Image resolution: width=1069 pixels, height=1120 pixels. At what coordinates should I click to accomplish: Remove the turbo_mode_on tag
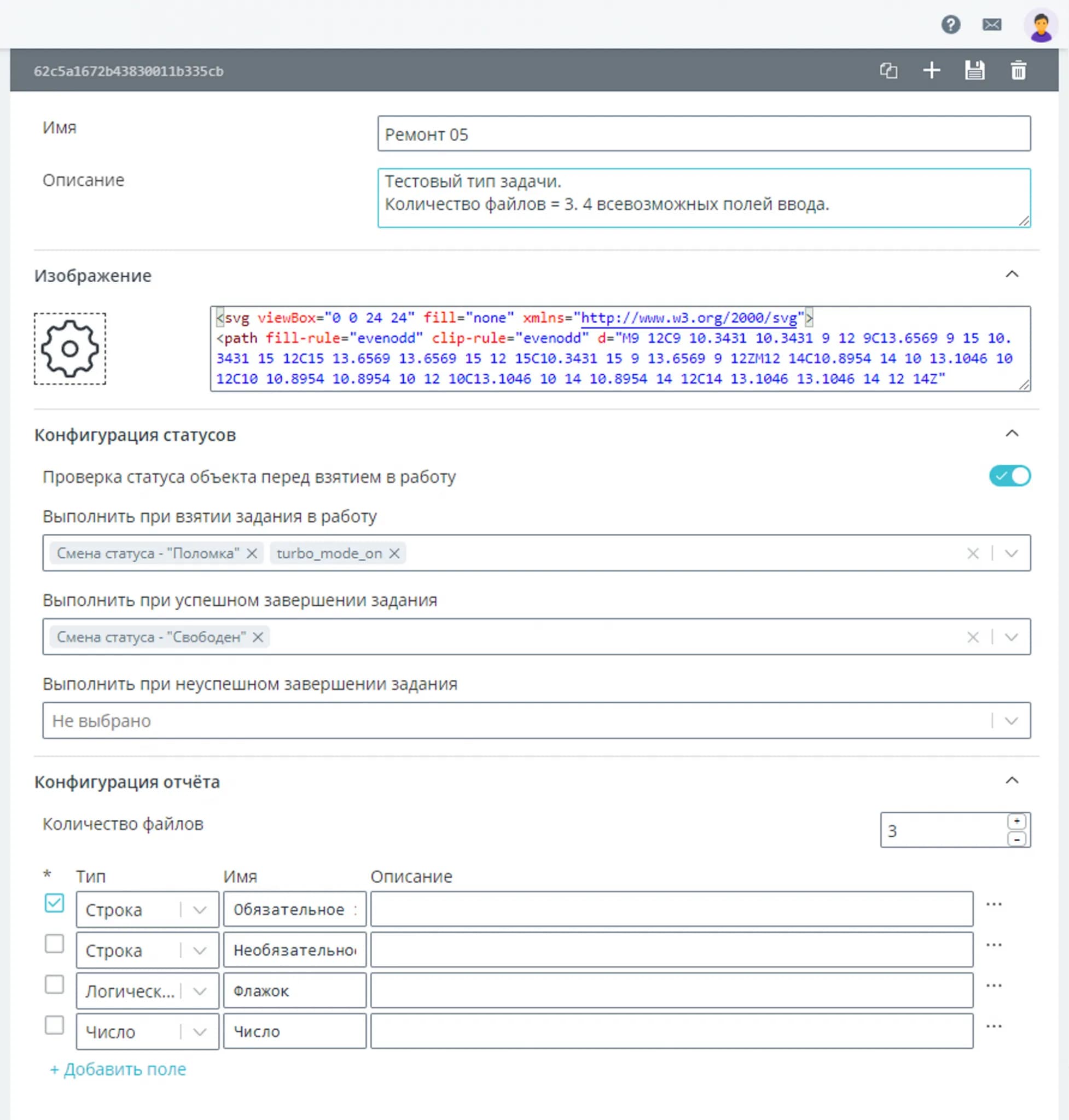point(394,553)
